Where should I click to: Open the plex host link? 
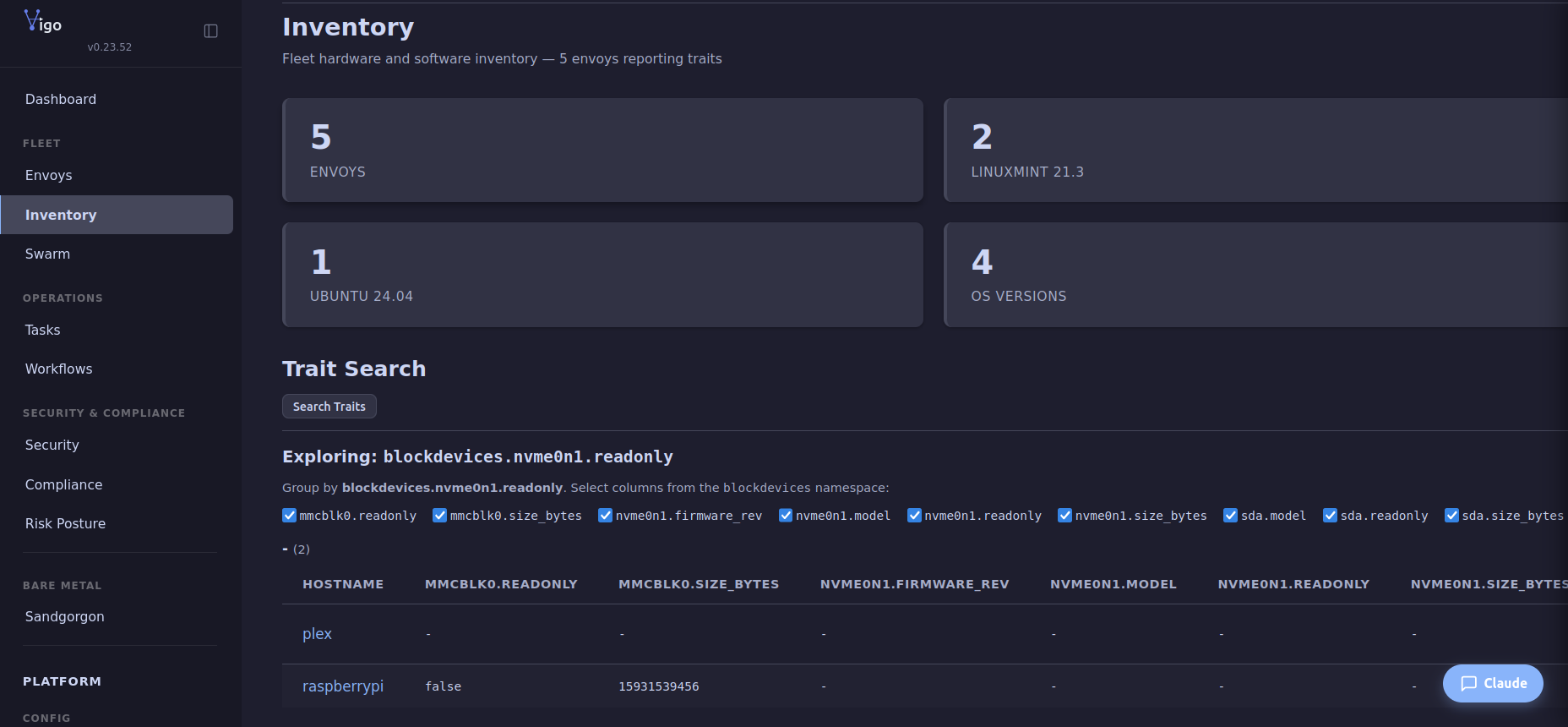318,634
